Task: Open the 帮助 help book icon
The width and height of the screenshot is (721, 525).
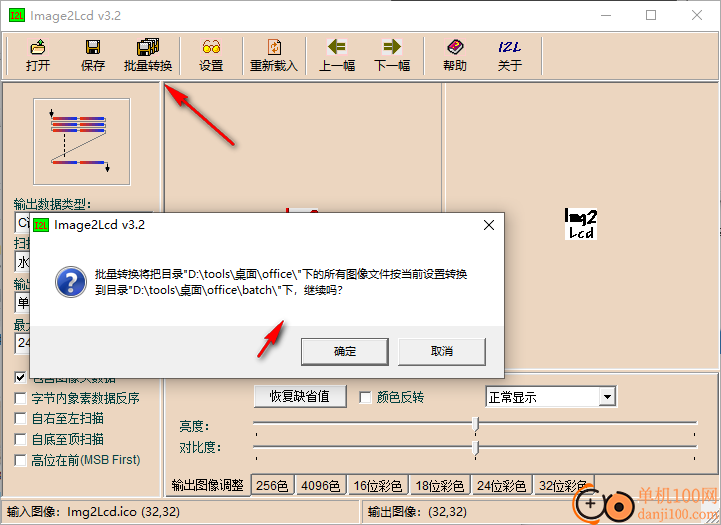Action: pos(455,55)
